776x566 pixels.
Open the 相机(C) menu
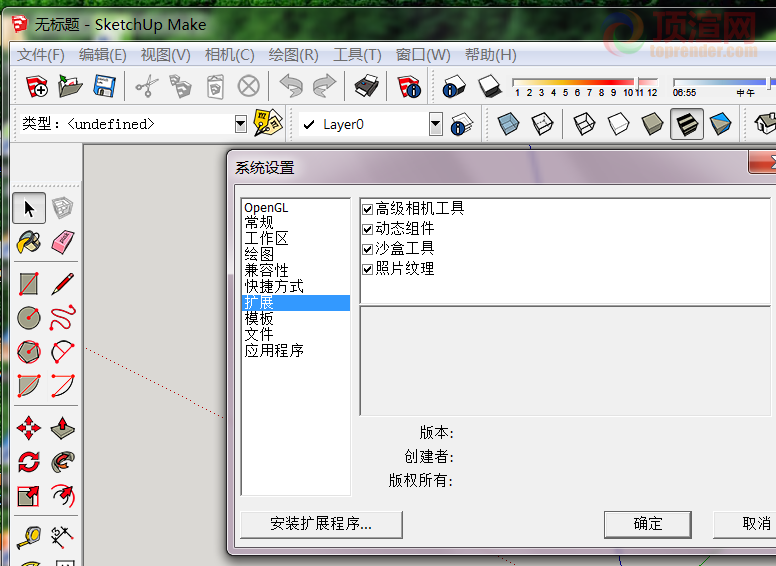click(230, 54)
